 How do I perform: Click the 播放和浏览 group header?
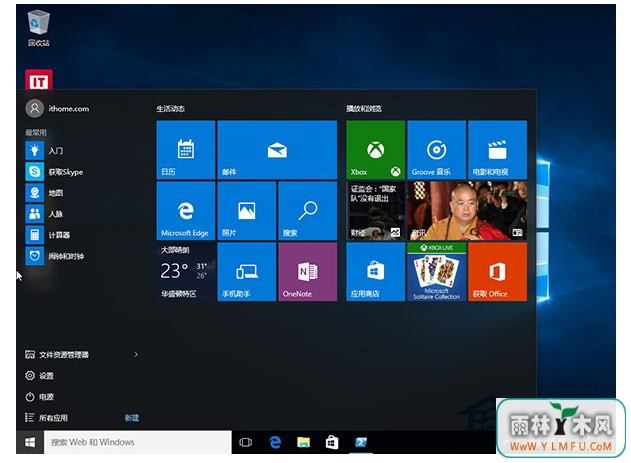point(364,109)
